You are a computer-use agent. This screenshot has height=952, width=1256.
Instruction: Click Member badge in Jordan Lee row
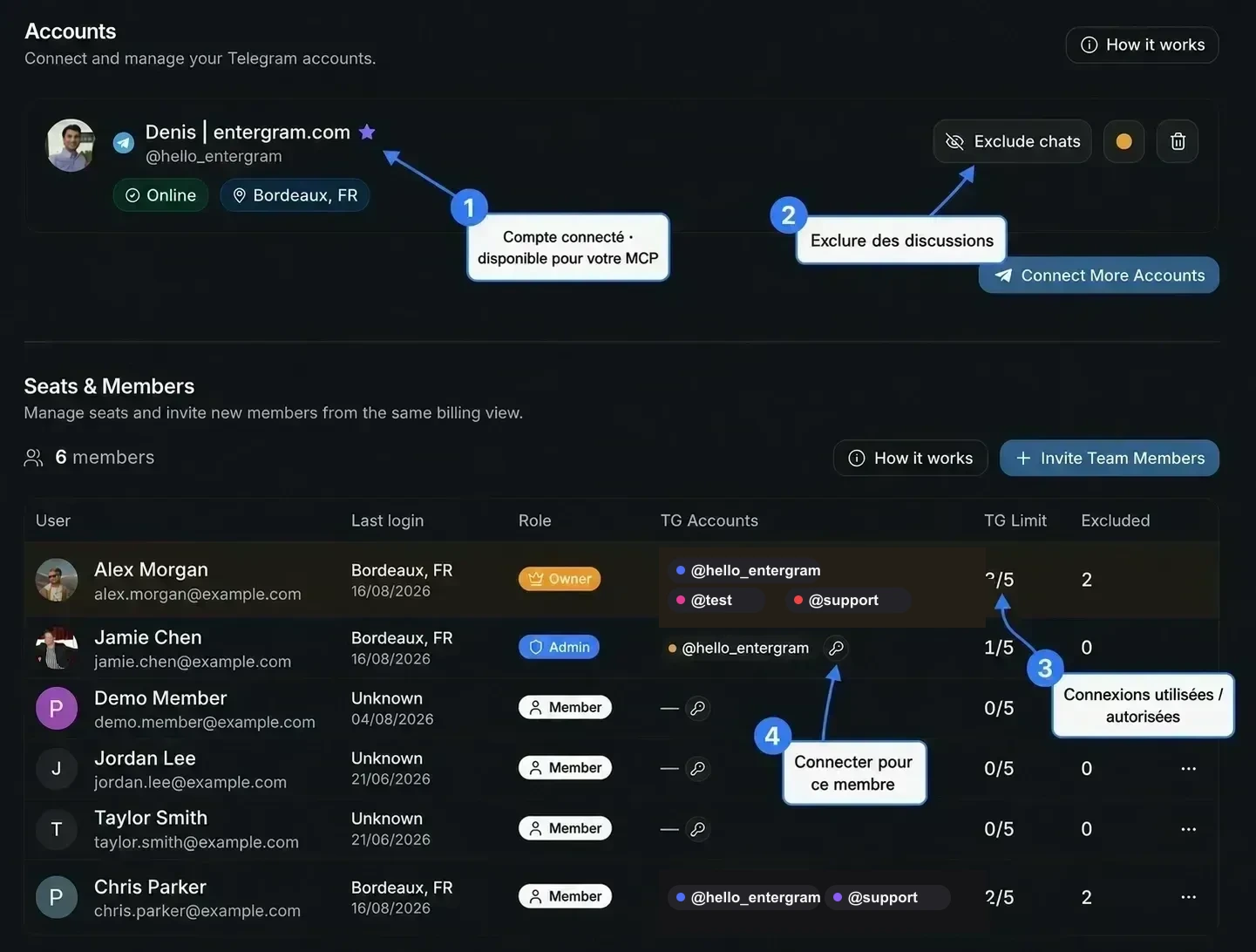pos(565,767)
